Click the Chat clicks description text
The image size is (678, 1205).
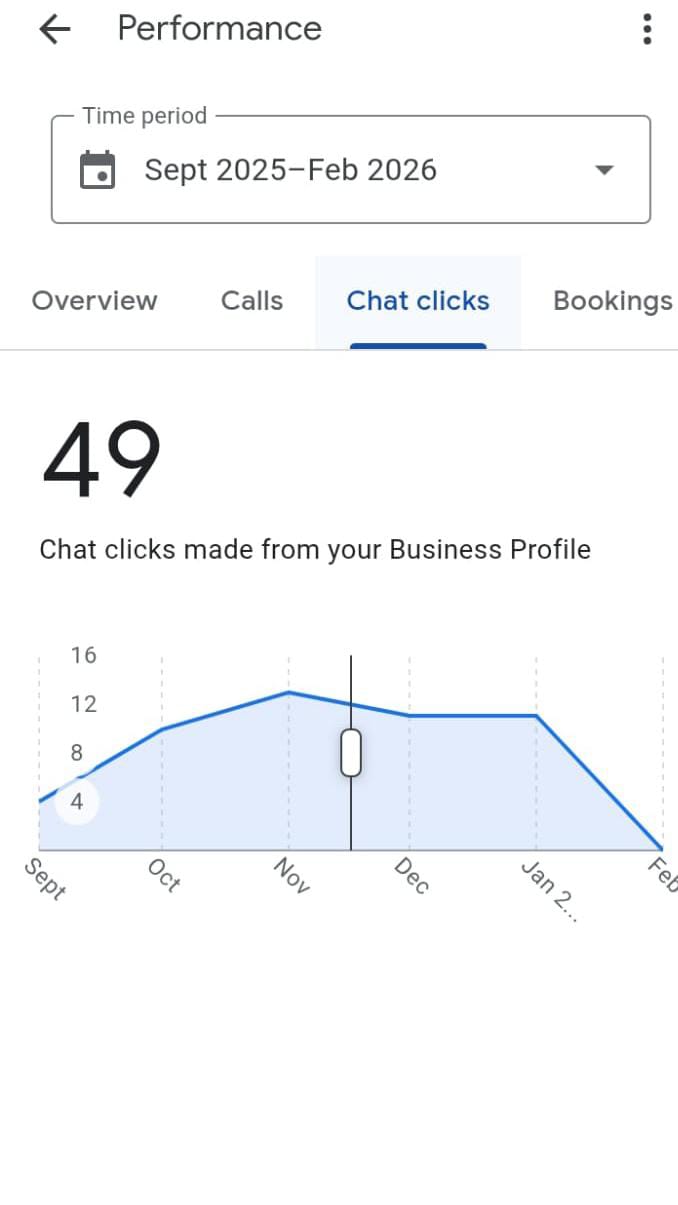315,549
